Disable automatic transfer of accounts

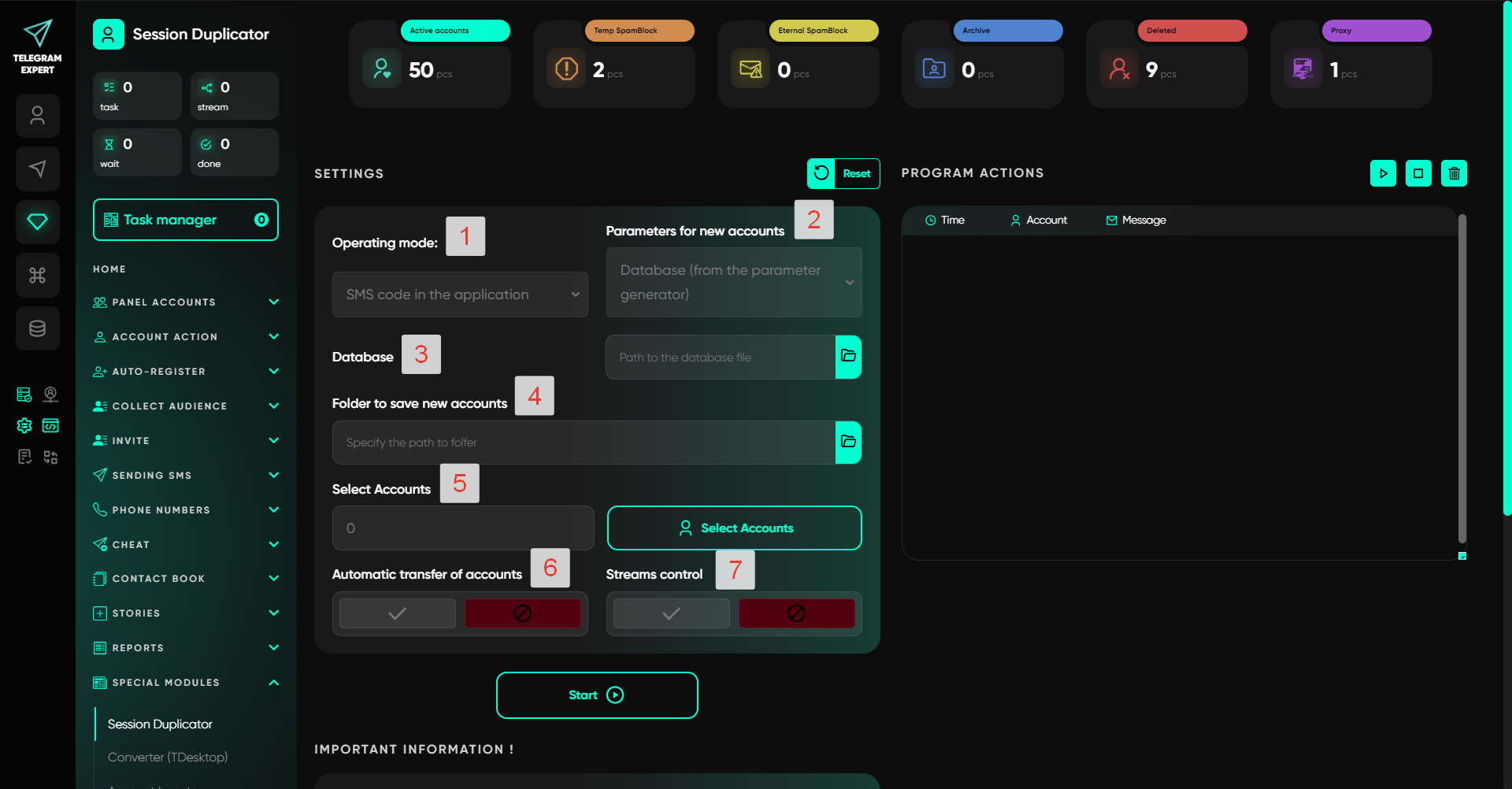[x=522, y=613]
